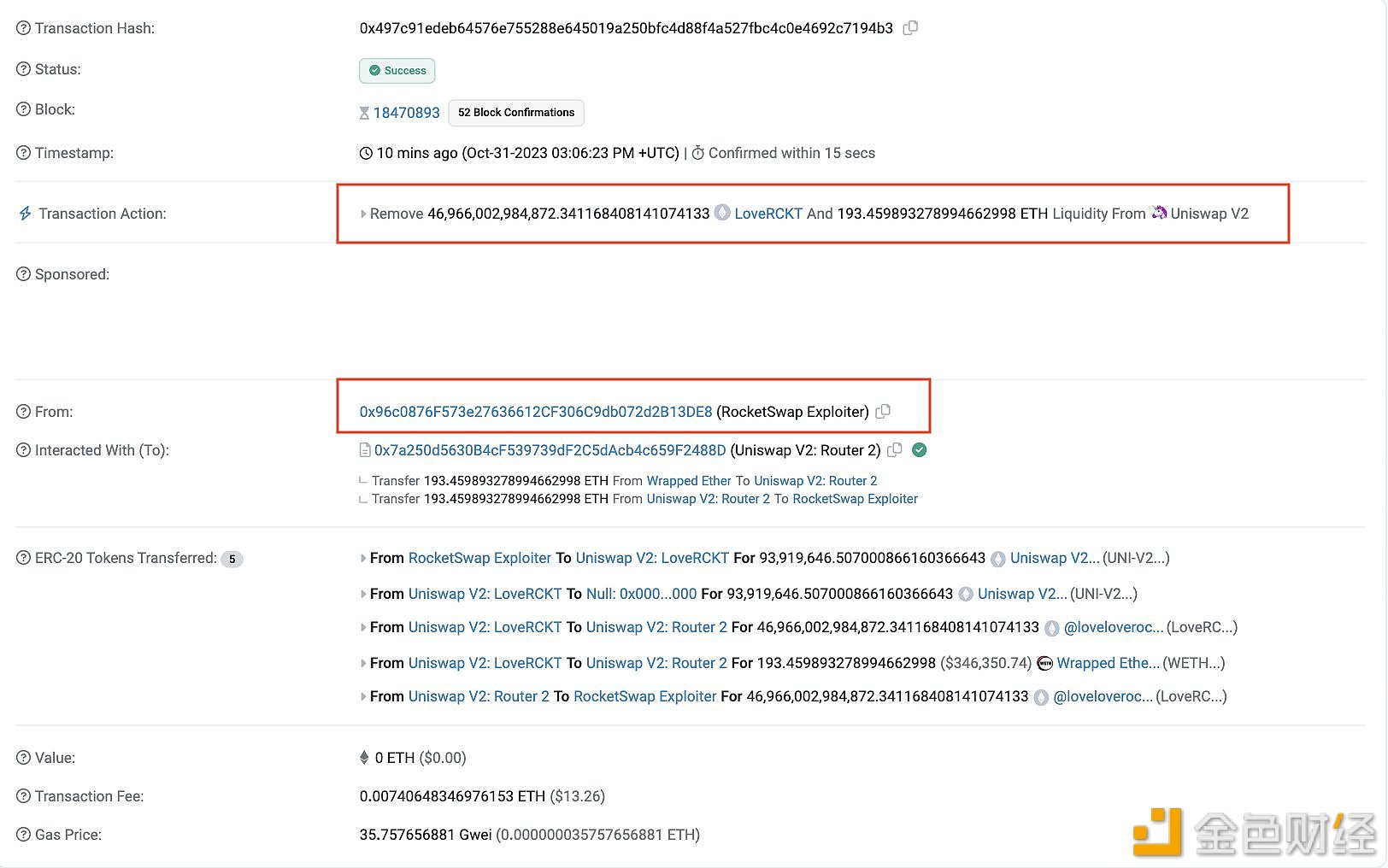Click the 52 Block Confirmations badge

[516, 113]
